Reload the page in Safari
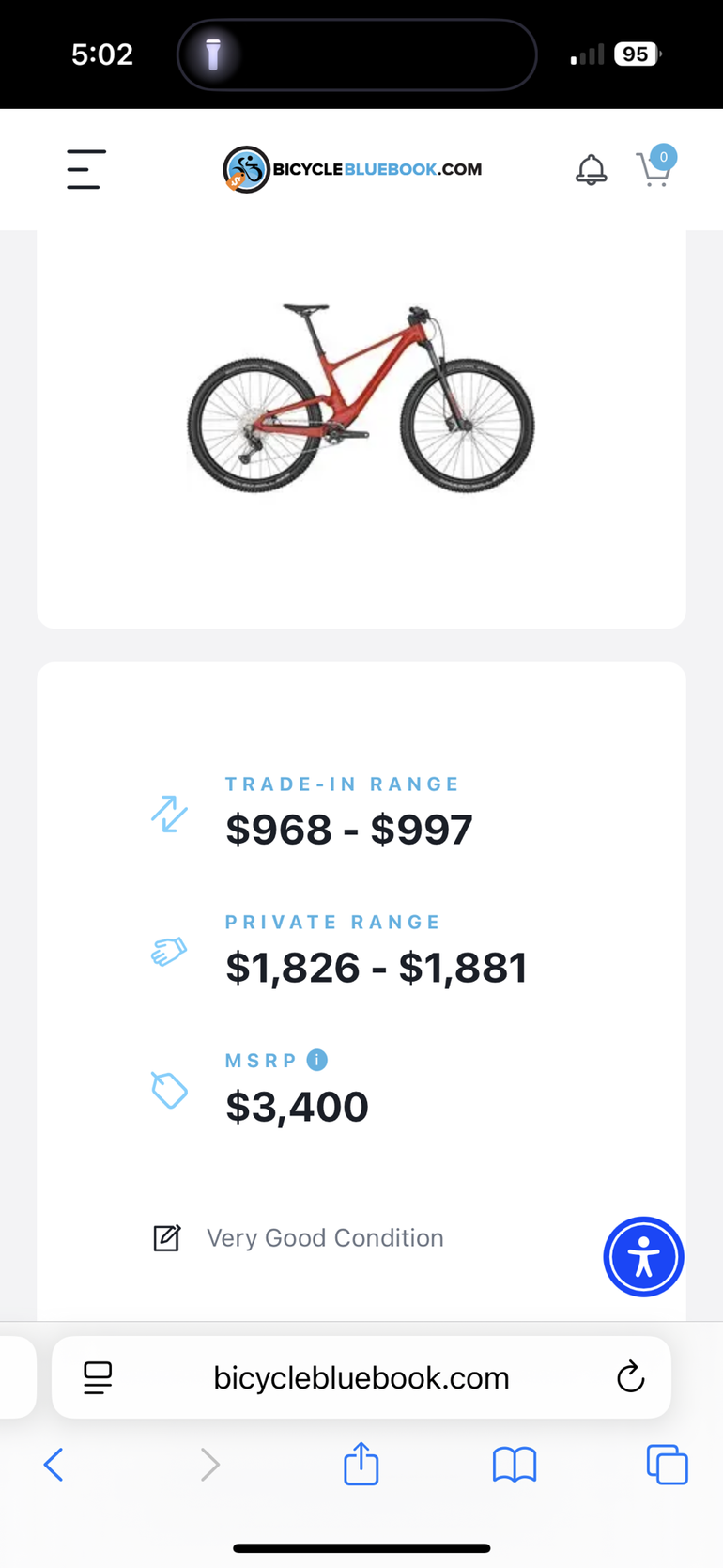Image resolution: width=723 pixels, height=1568 pixels. point(630,1377)
